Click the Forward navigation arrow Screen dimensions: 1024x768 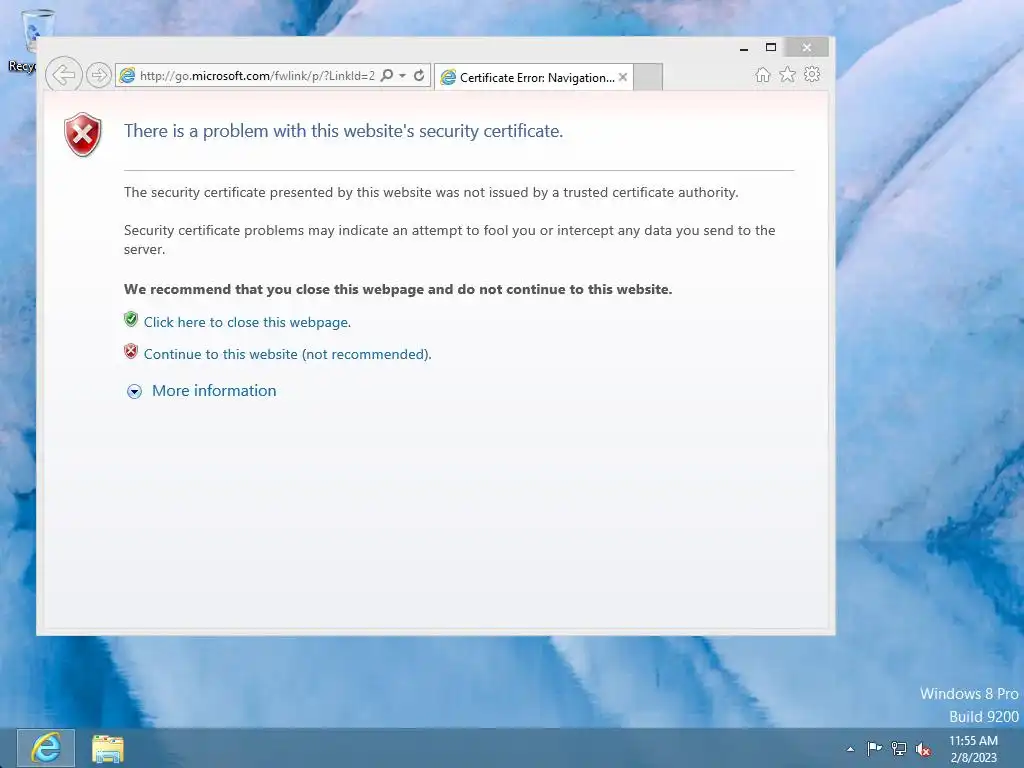99,76
